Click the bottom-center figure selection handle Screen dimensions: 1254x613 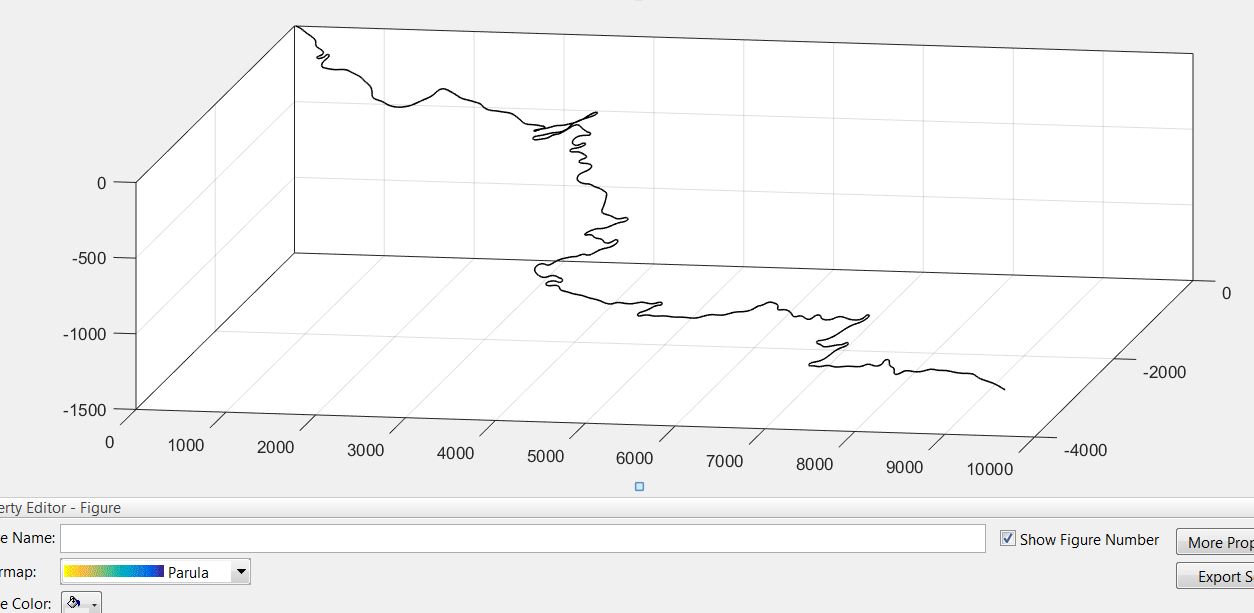(x=640, y=487)
